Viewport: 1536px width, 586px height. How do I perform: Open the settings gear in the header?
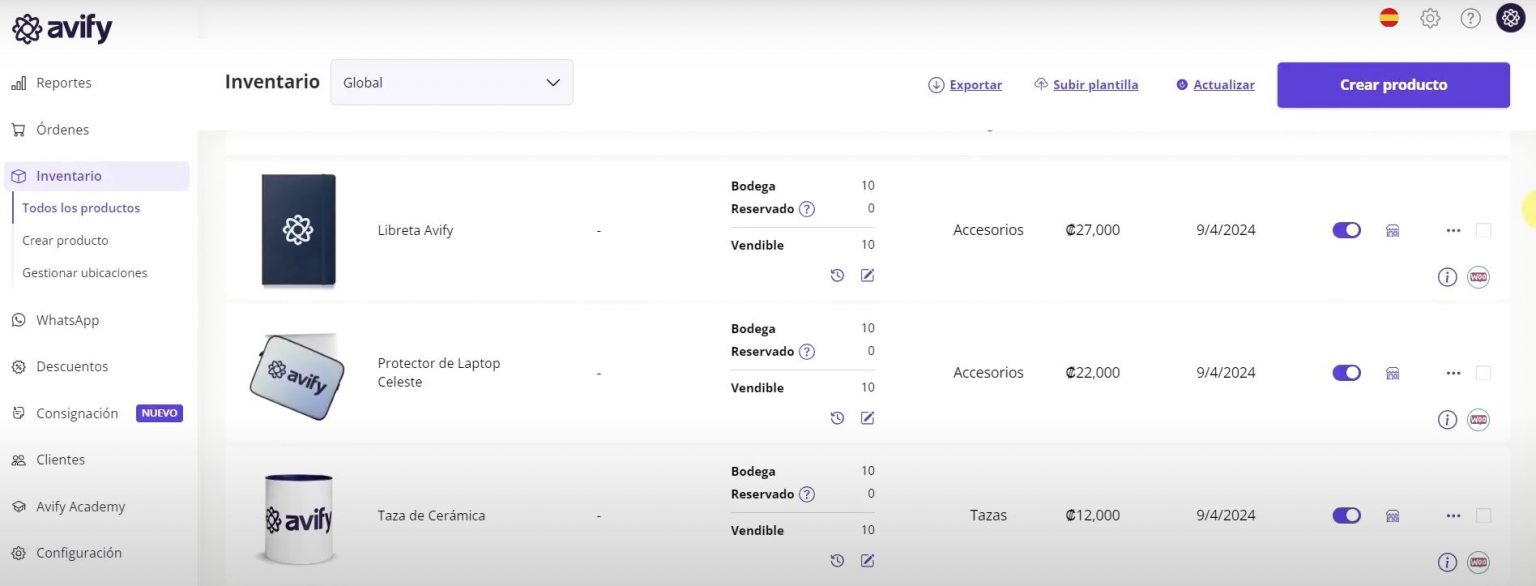(x=1430, y=17)
